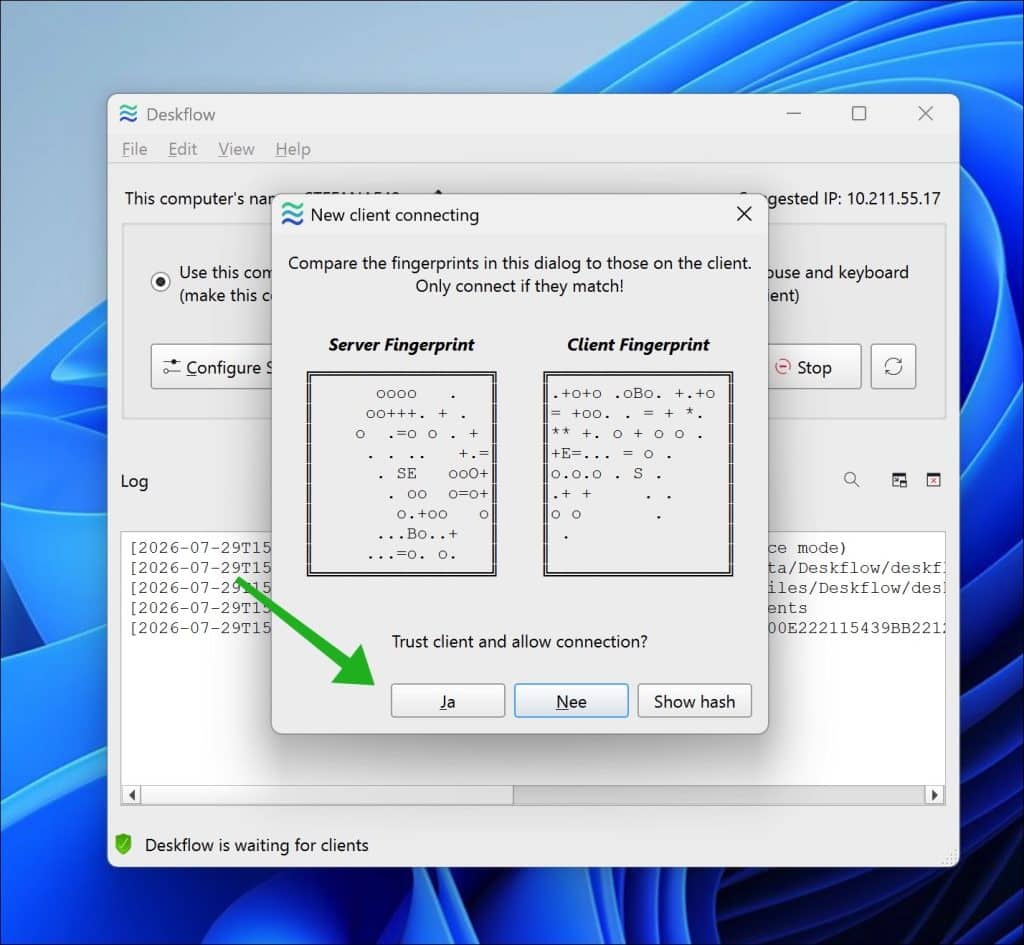This screenshot has width=1024, height=945.
Task: Open the Edit menu
Action: [x=182, y=150]
